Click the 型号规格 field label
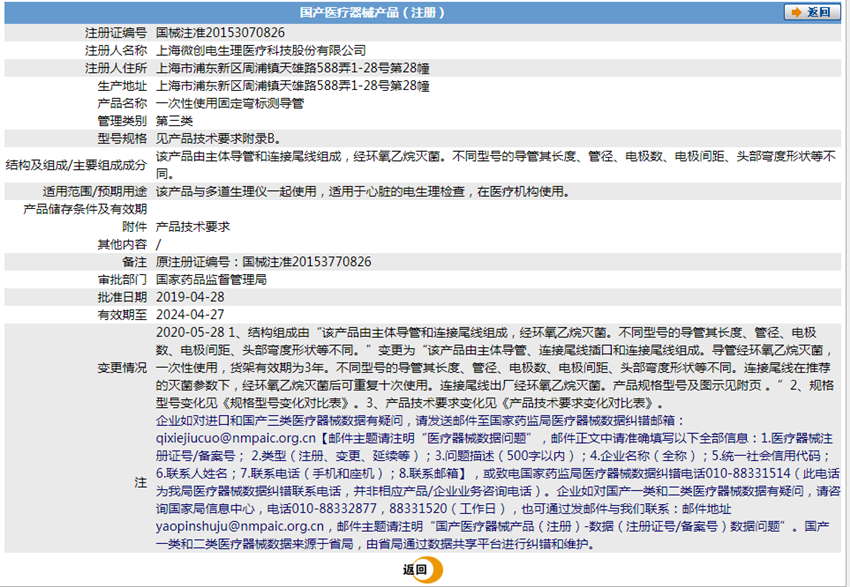Viewport: 850px width, 587px height. tap(122, 138)
